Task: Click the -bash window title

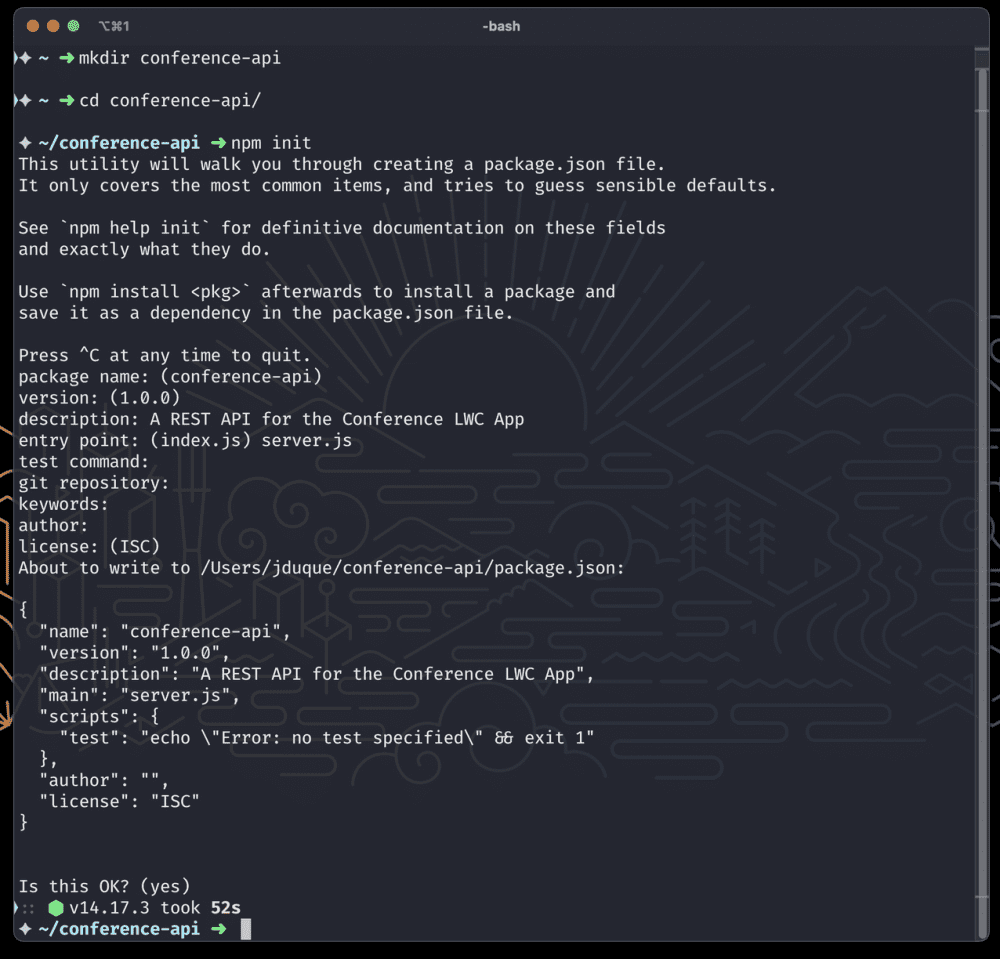Action: (500, 26)
